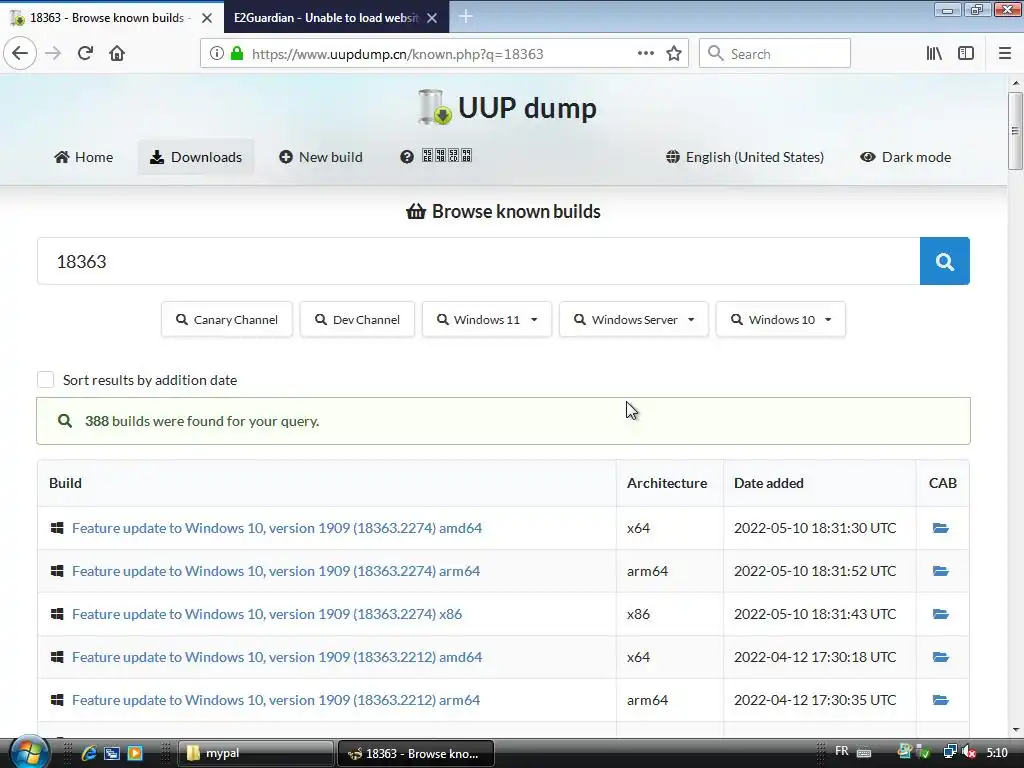Open CAB folder for 18363.2274 x86
Viewport: 1024px width, 768px height.
[x=940, y=614]
